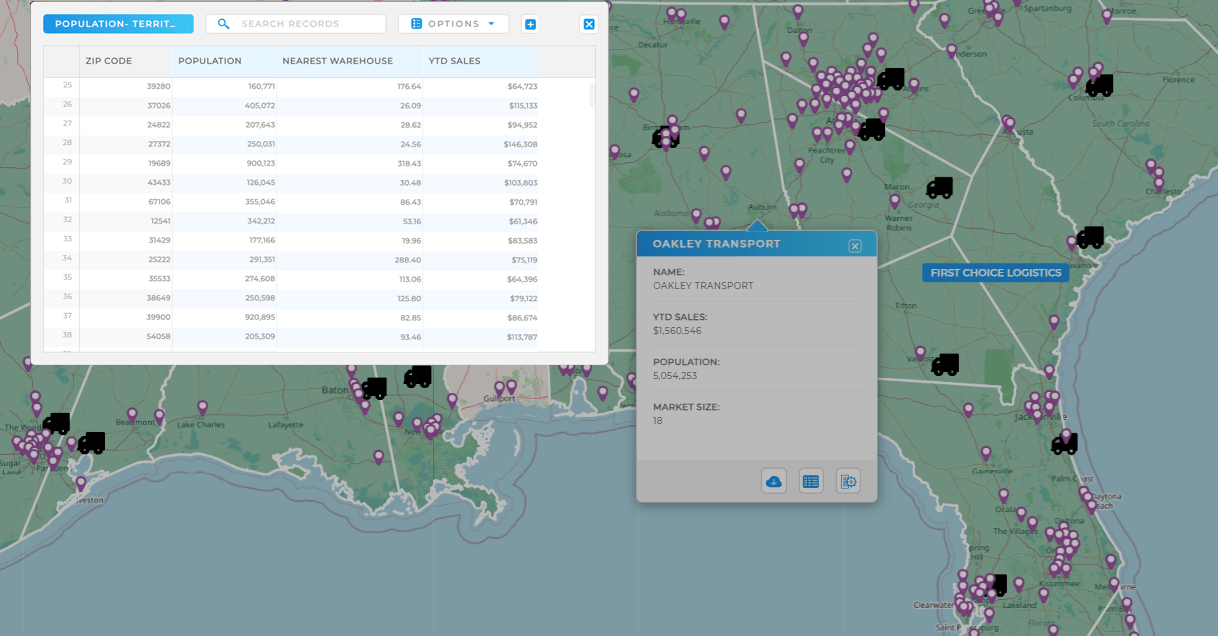The height and width of the screenshot is (636, 1218).
Task: Click the table's vertical scrollbar
Action: coord(592,95)
